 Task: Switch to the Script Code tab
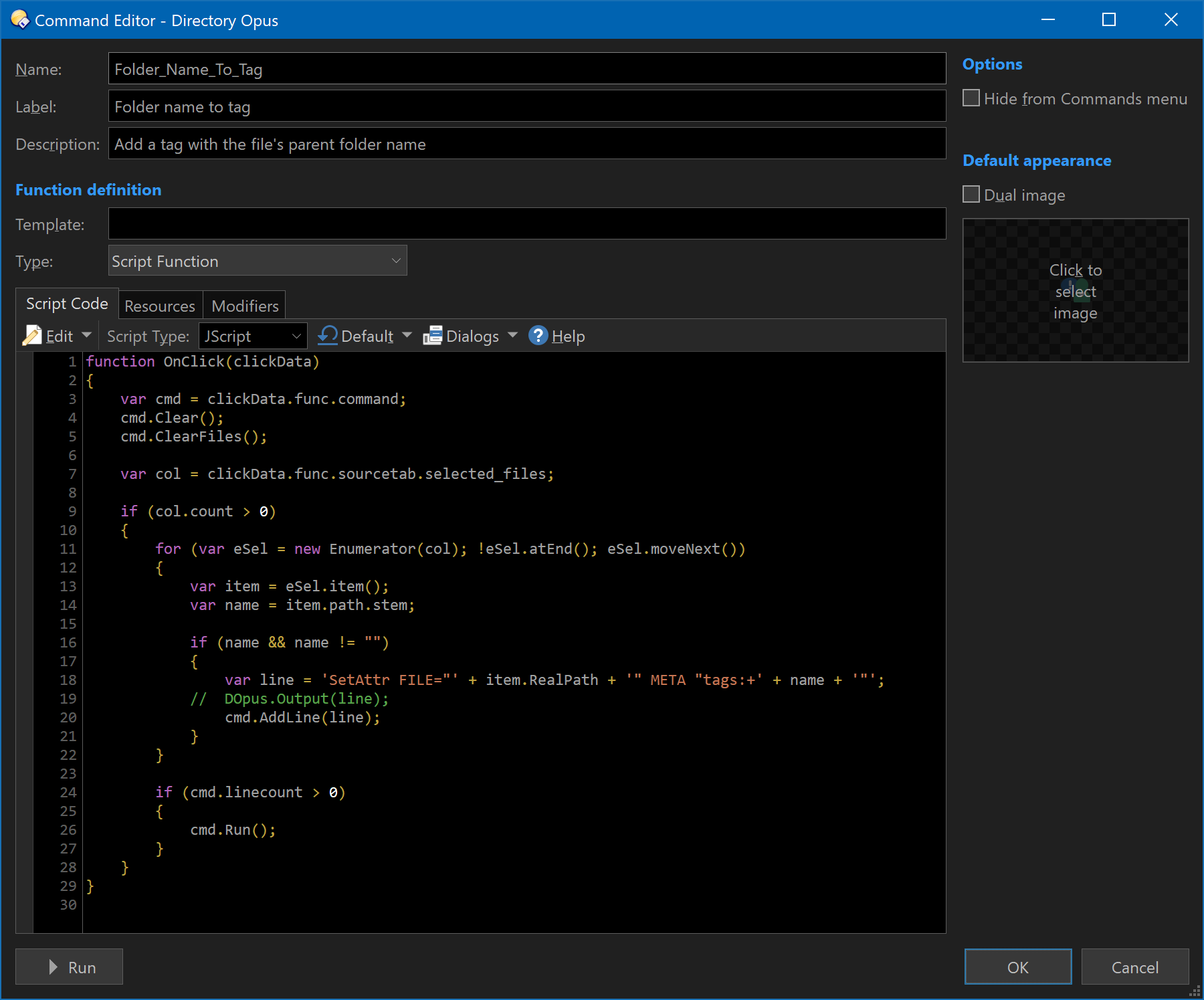pyautogui.click(x=67, y=304)
